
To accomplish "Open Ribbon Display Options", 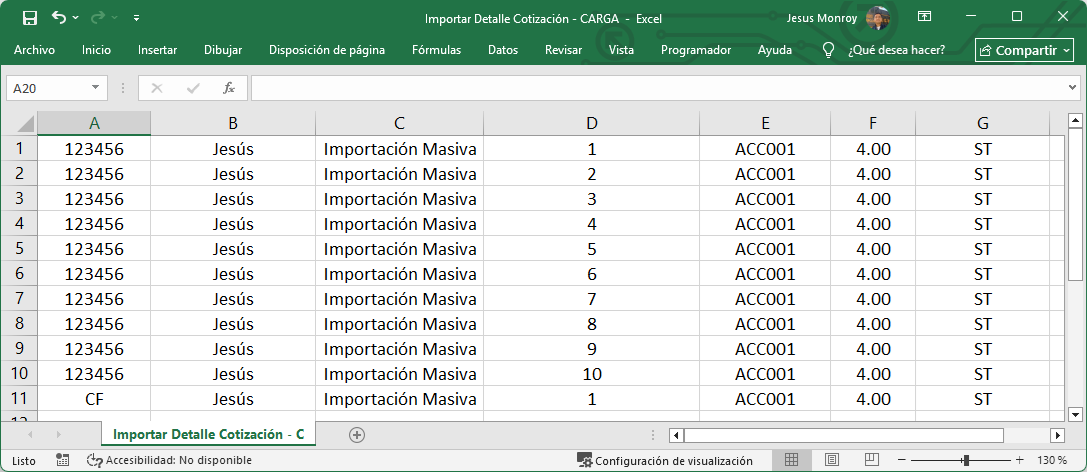I will (x=923, y=17).
